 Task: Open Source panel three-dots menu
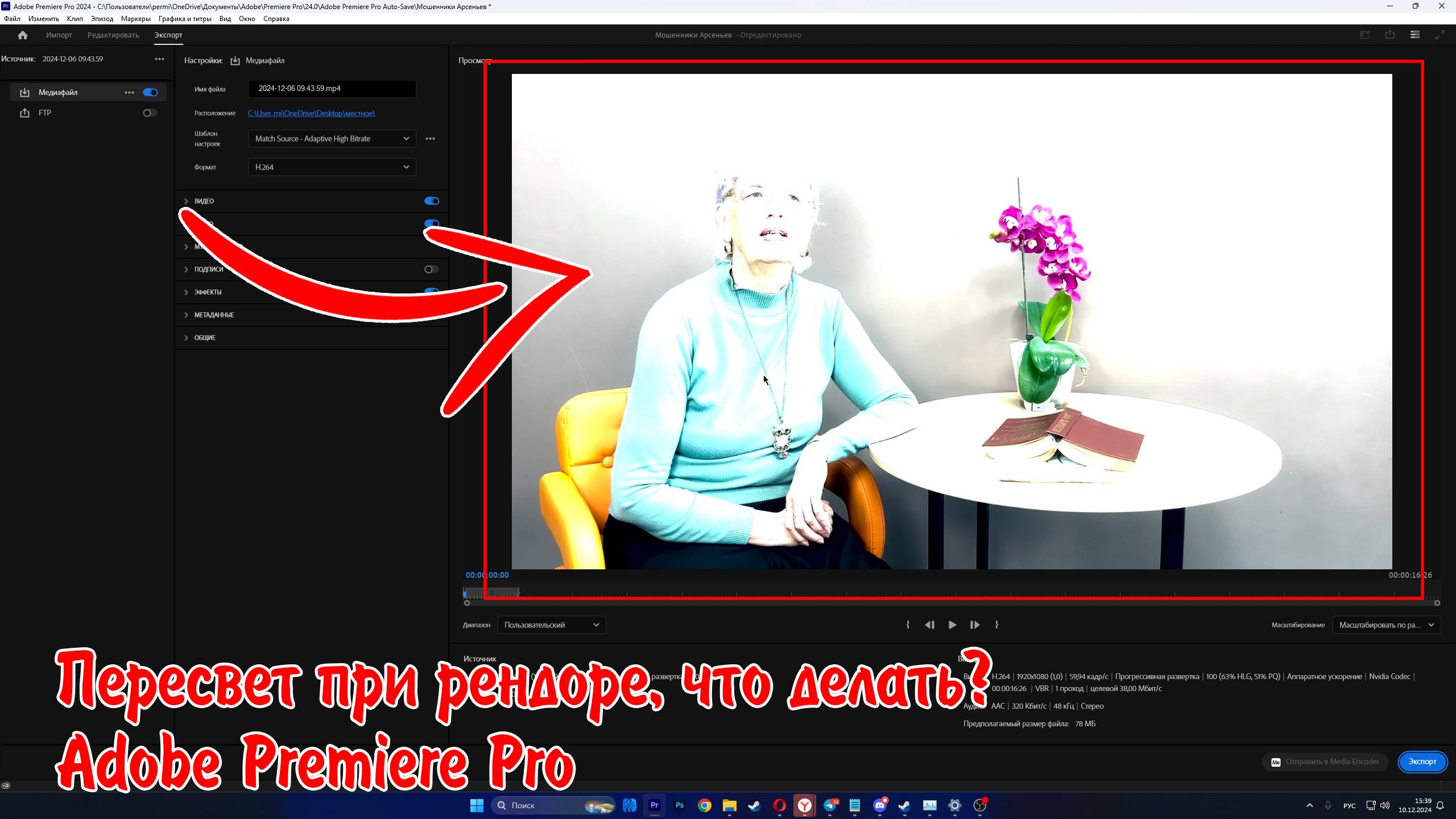(159, 59)
